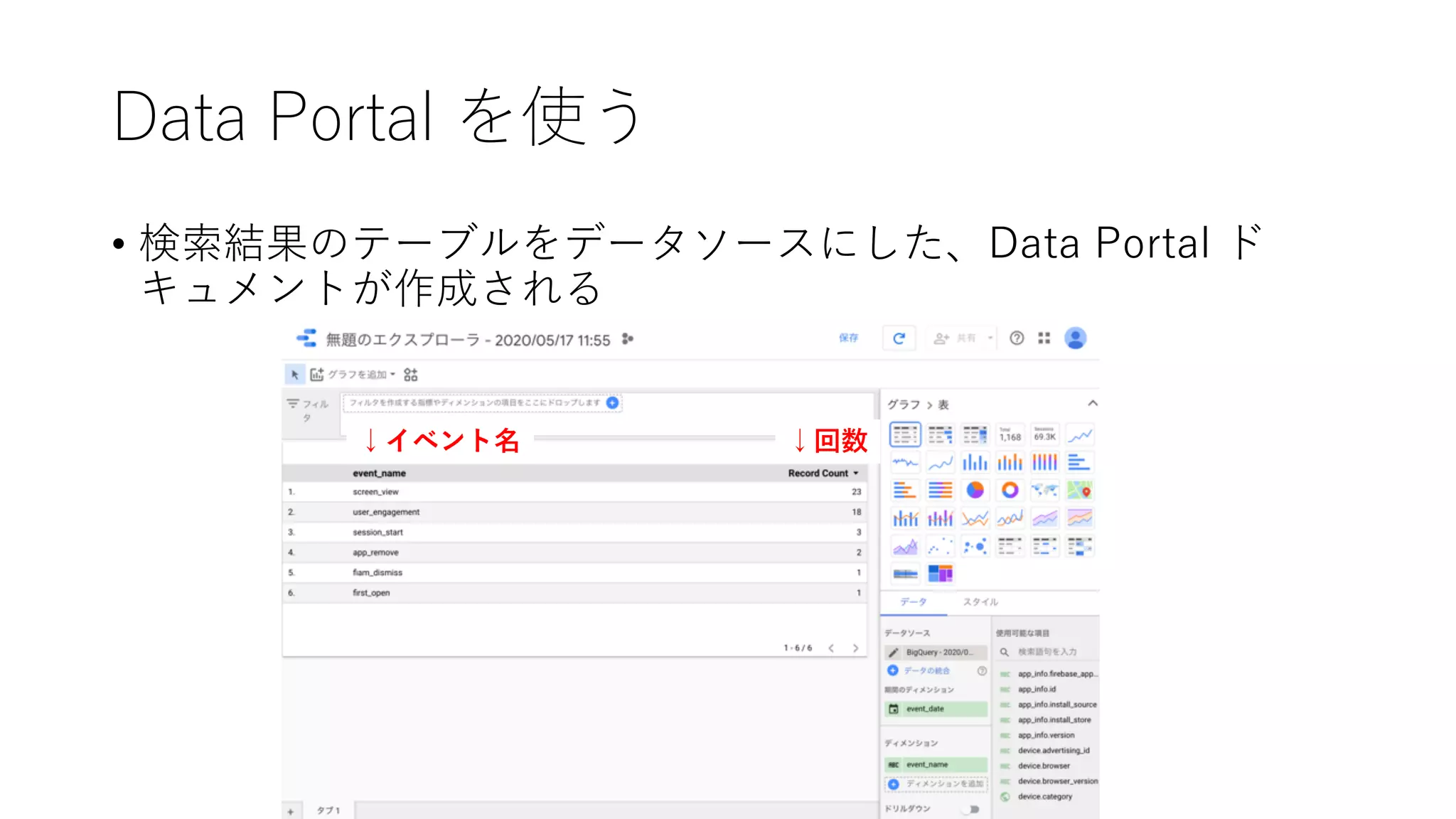Select the horizontal bar chart type
The height and width of the screenshot is (819, 1456).
pos(1079,463)
